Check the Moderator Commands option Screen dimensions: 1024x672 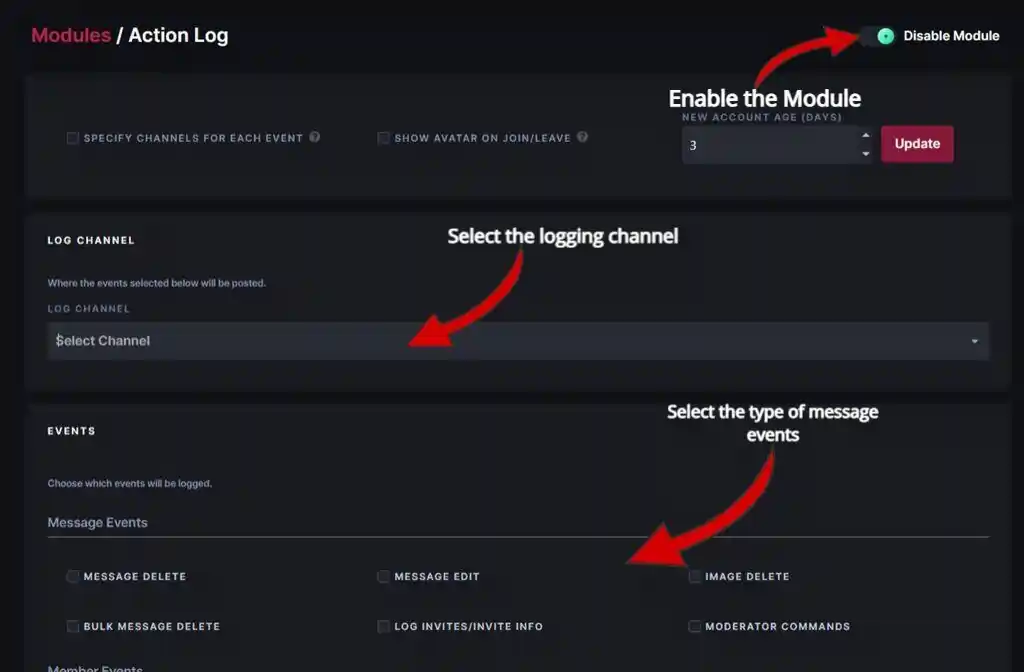(695, 627)
